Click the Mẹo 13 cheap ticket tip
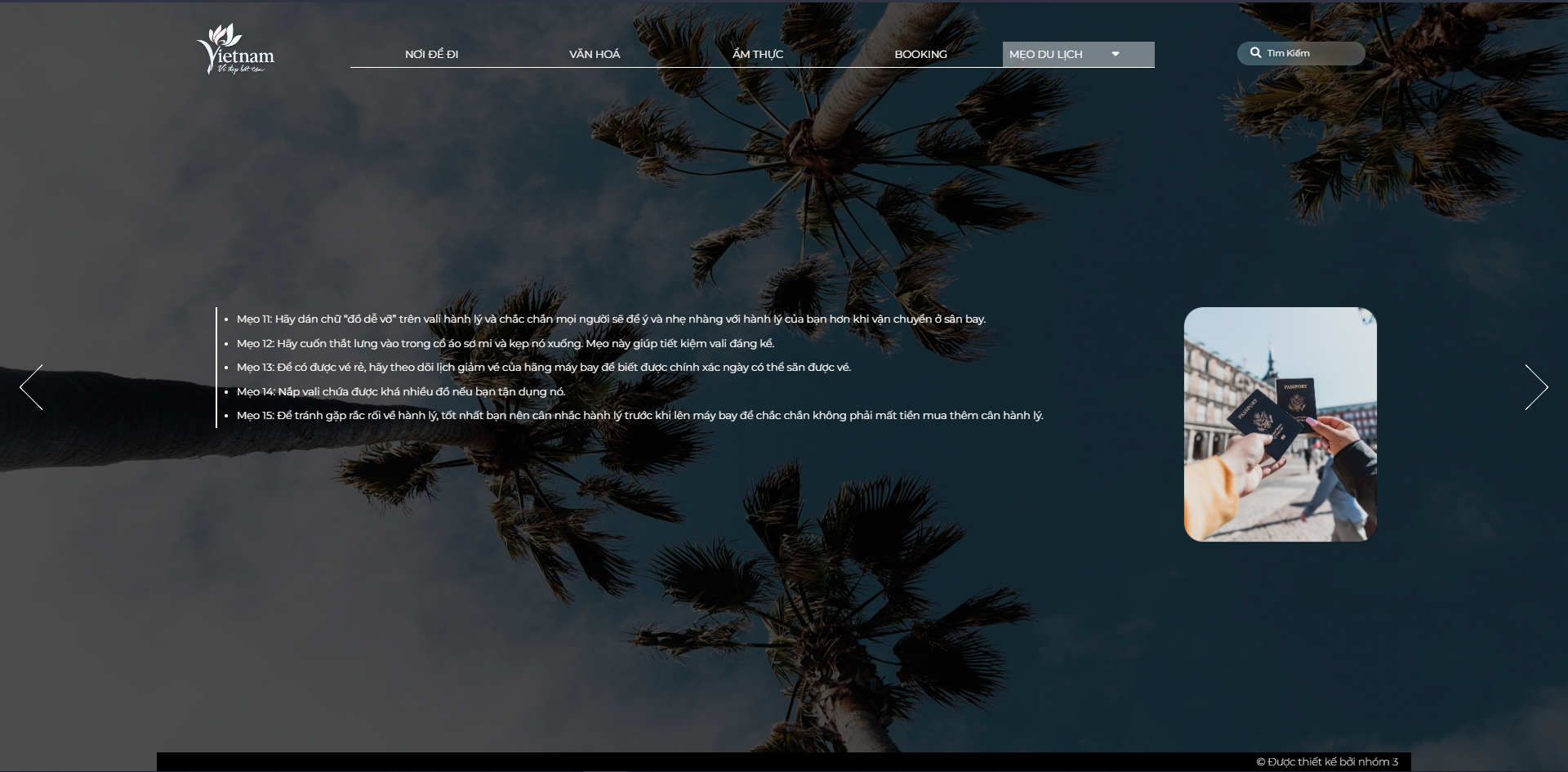Viewport: 1568px width, 772px height. point(544,368)
